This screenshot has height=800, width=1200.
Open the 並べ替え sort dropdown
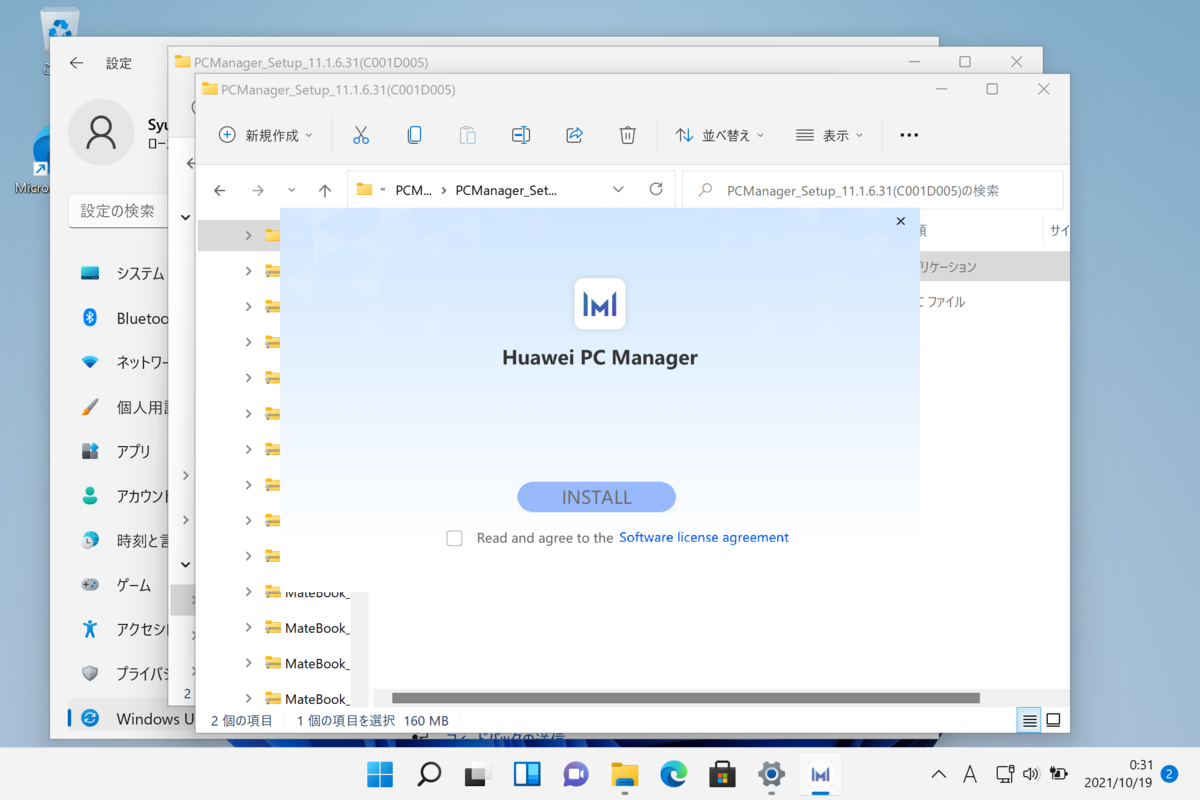(720, 135)
